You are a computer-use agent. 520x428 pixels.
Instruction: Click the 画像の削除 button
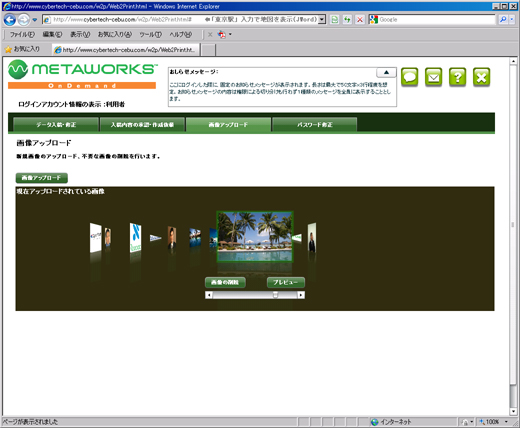pyautogui.click(x=225, y=282)
